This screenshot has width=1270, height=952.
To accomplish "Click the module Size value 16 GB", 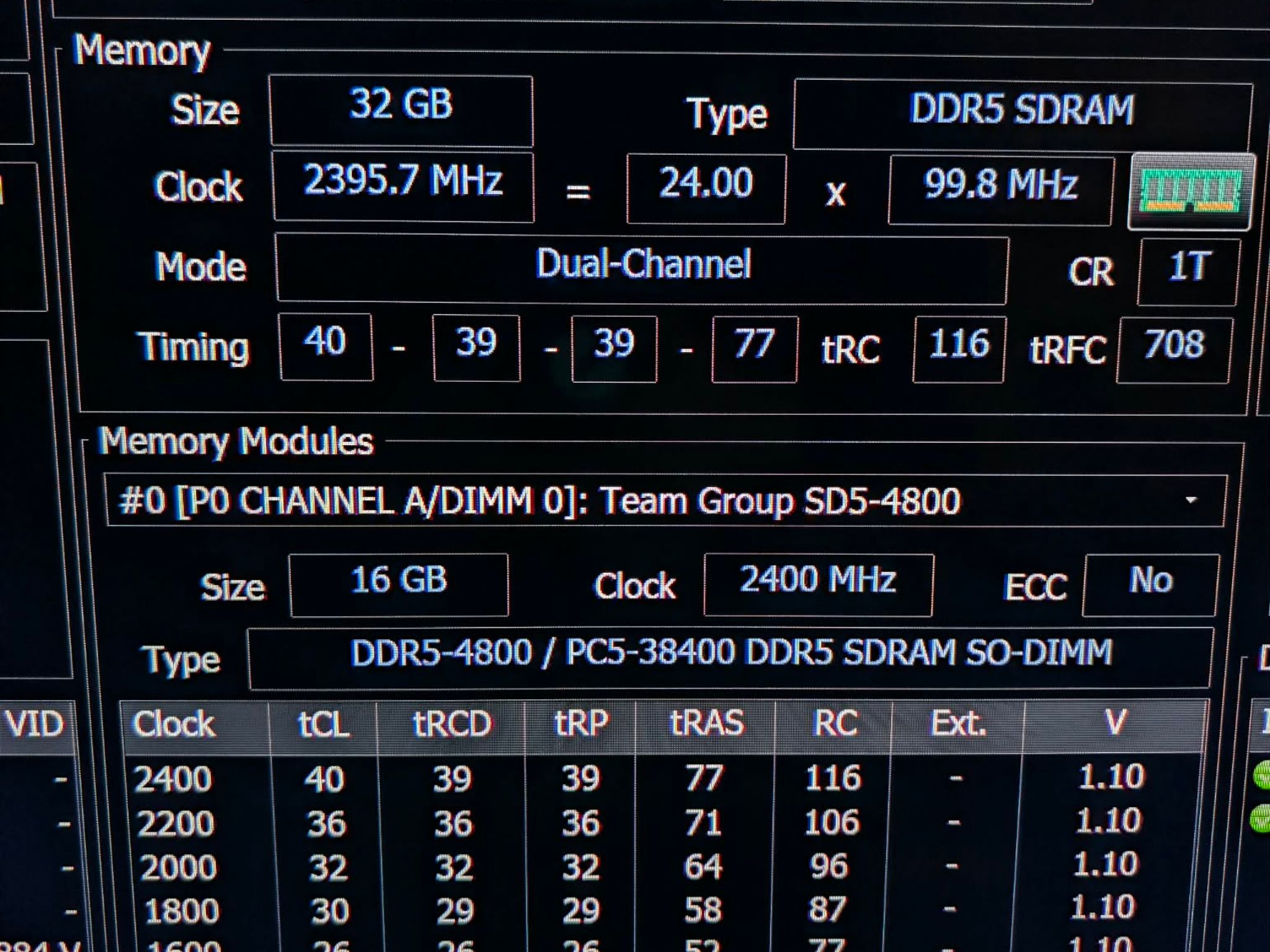I will [x=399, y=585].
